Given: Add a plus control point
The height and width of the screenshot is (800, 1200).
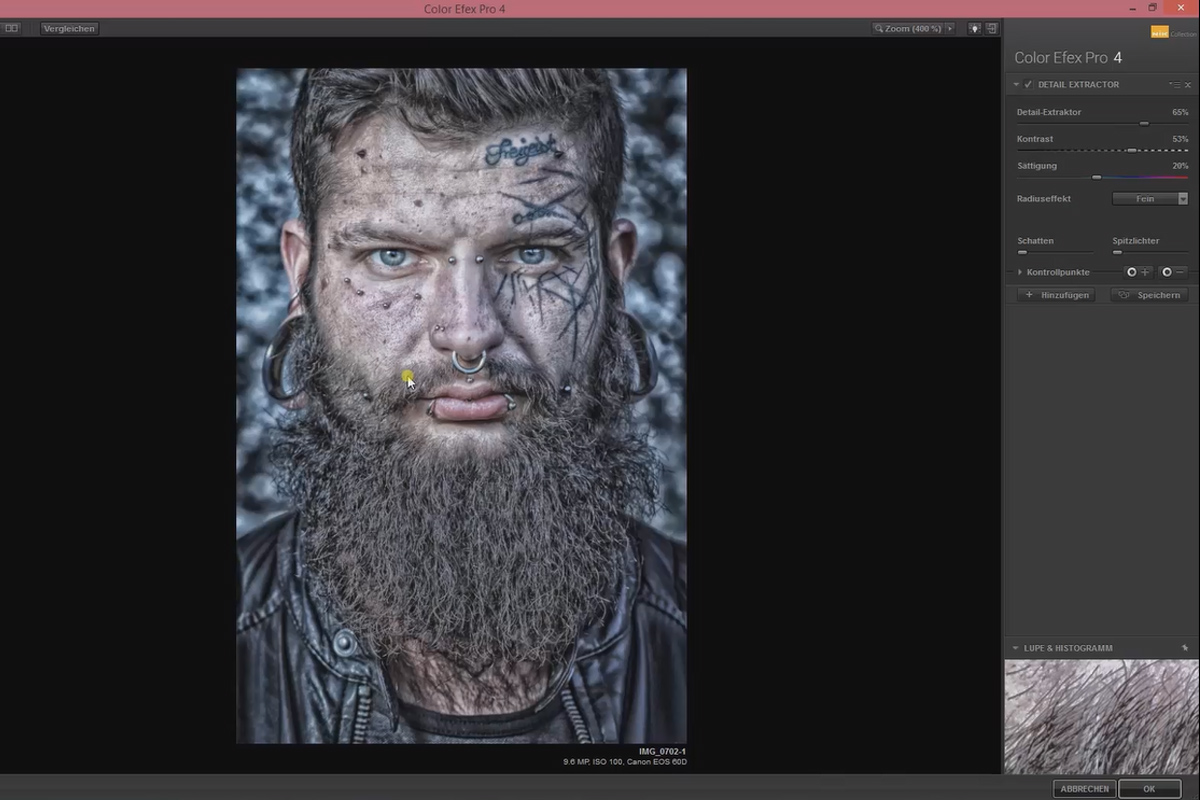Looking at the screenshot, I should 1139,272.
